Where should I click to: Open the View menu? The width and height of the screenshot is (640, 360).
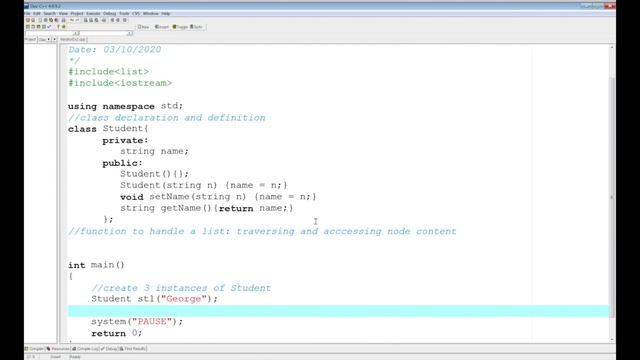pos(63,13)
